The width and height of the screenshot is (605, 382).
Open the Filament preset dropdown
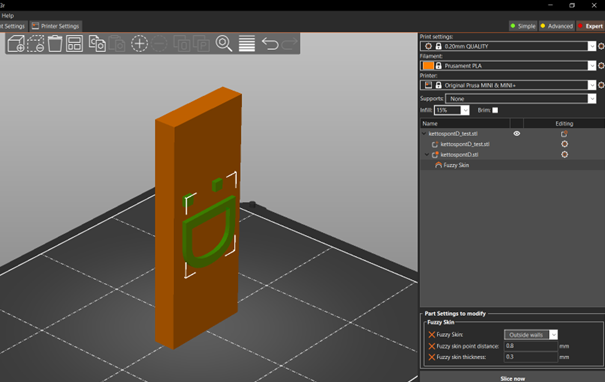591,66
